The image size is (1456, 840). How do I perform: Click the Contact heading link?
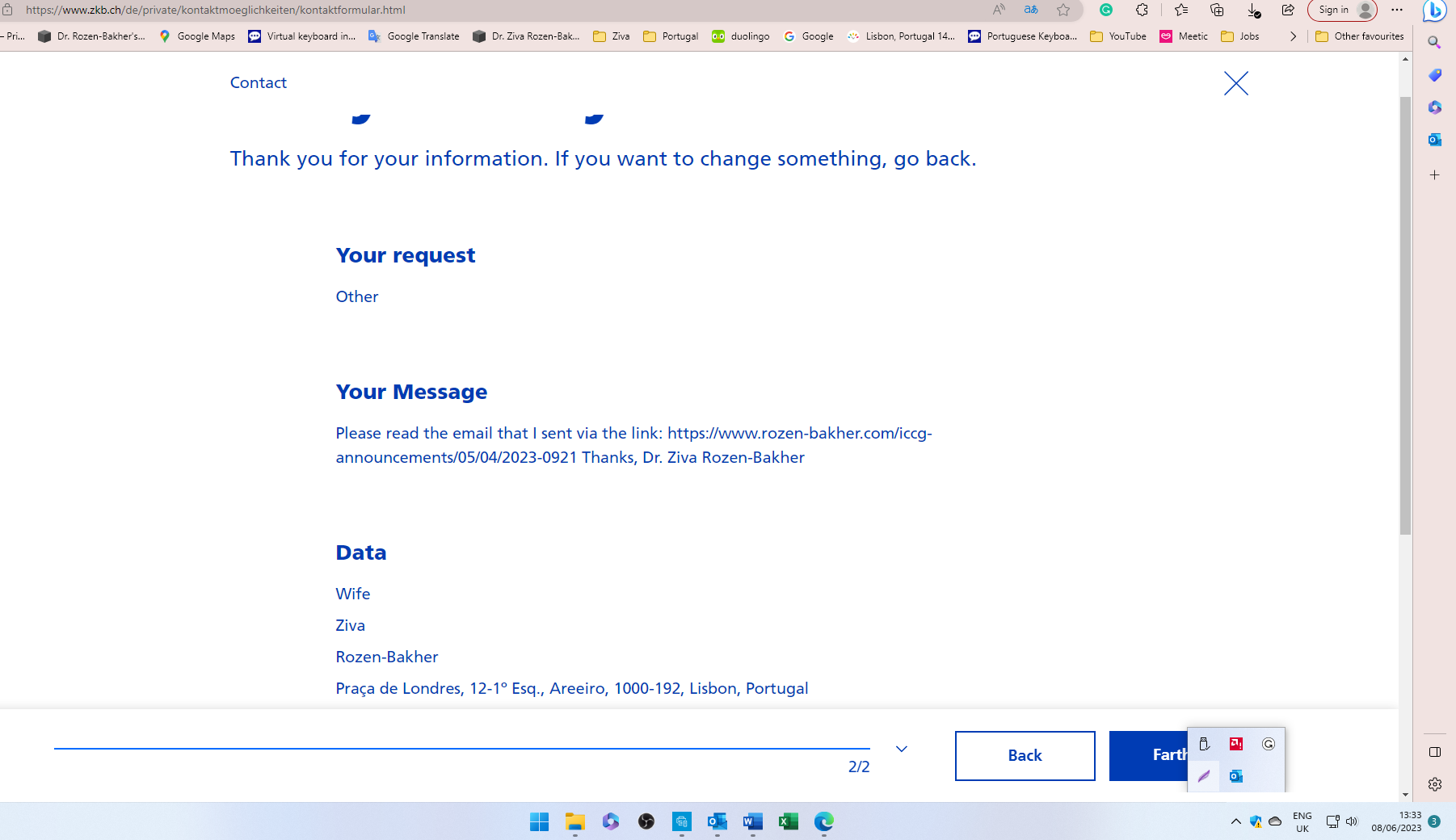point(258,82)
